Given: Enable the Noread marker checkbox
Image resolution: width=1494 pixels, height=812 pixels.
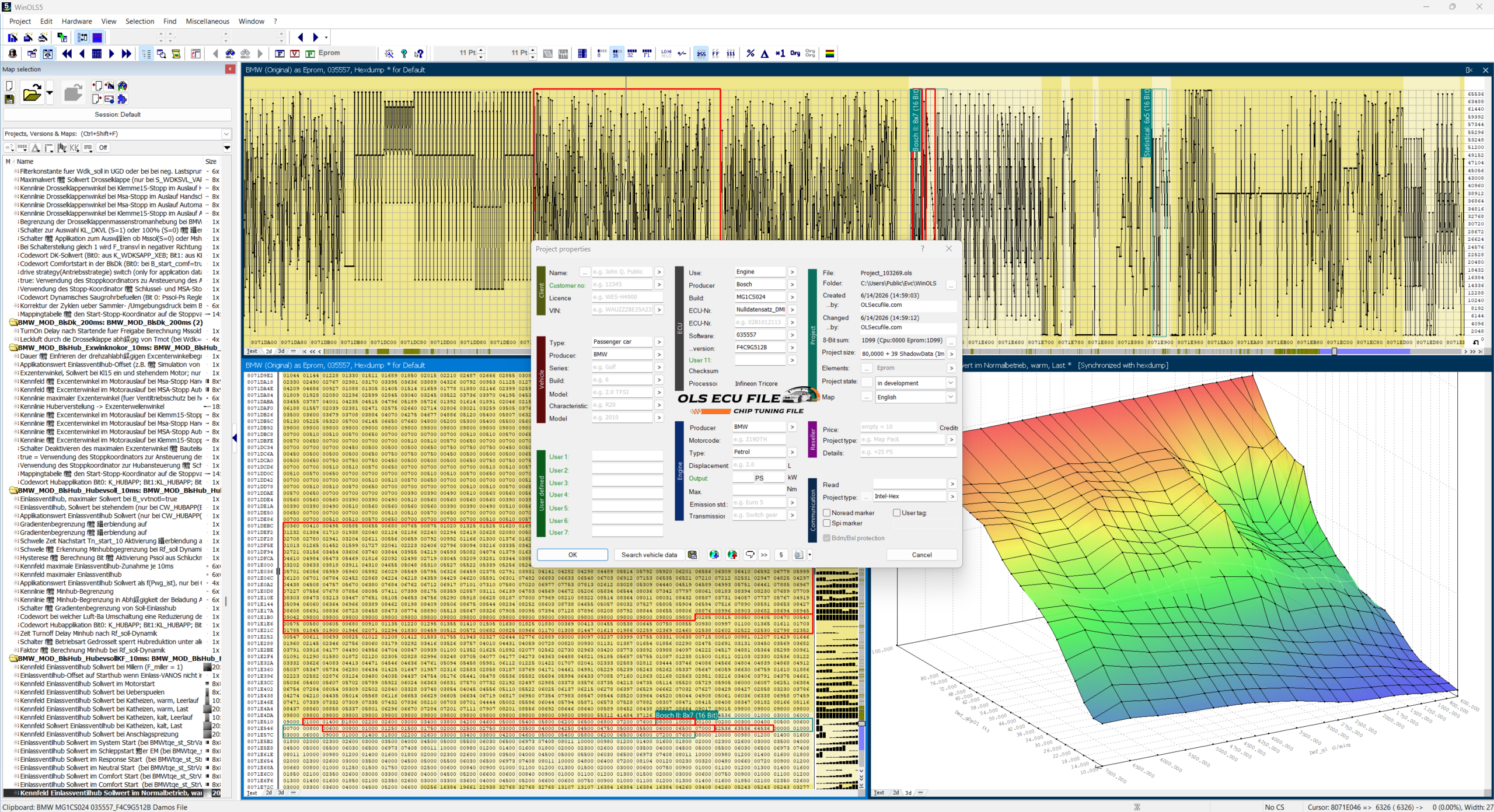Looking at the screenshot, I should 827,513.
